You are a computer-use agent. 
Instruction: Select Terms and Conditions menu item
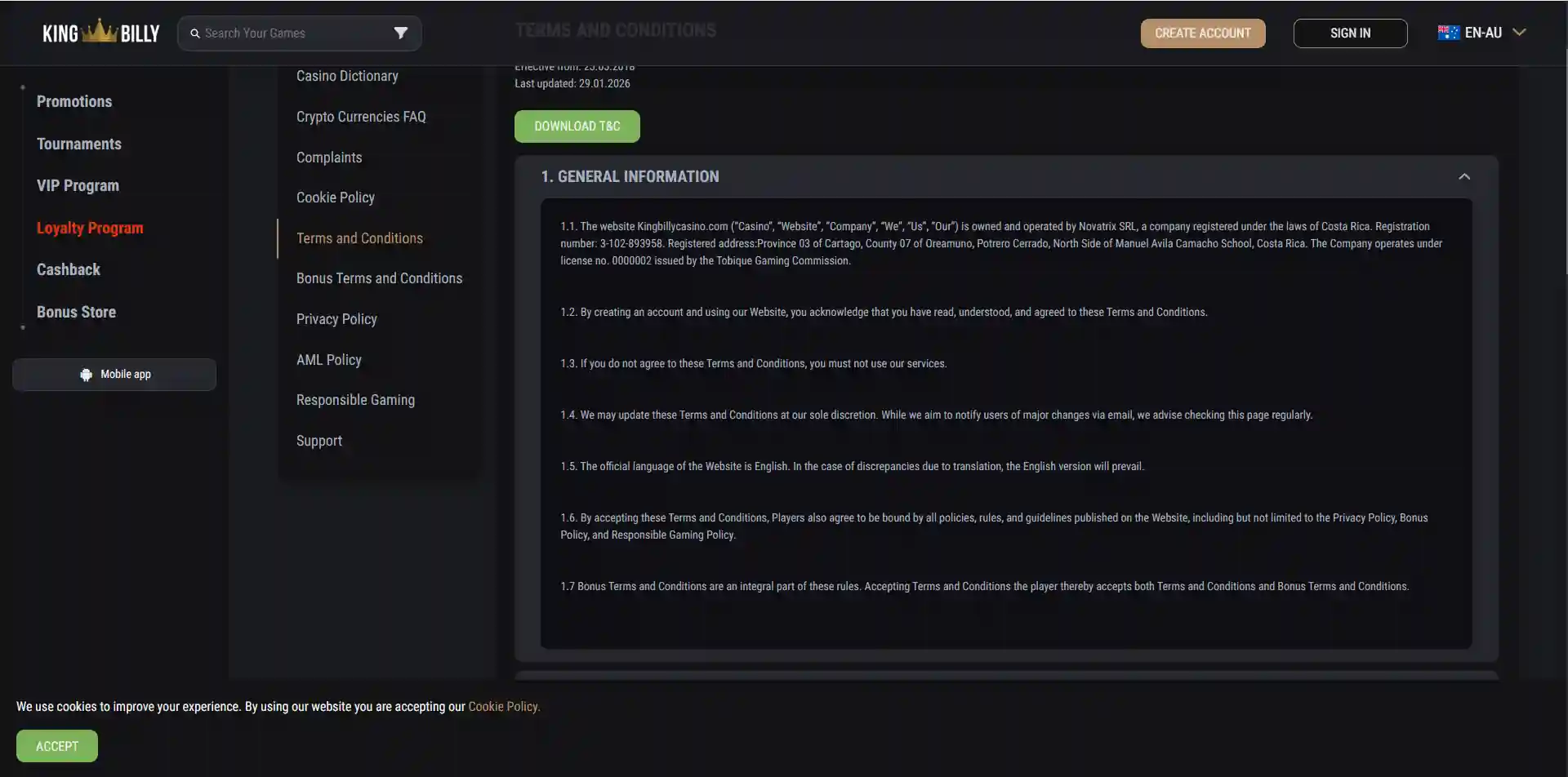[359, 238]
